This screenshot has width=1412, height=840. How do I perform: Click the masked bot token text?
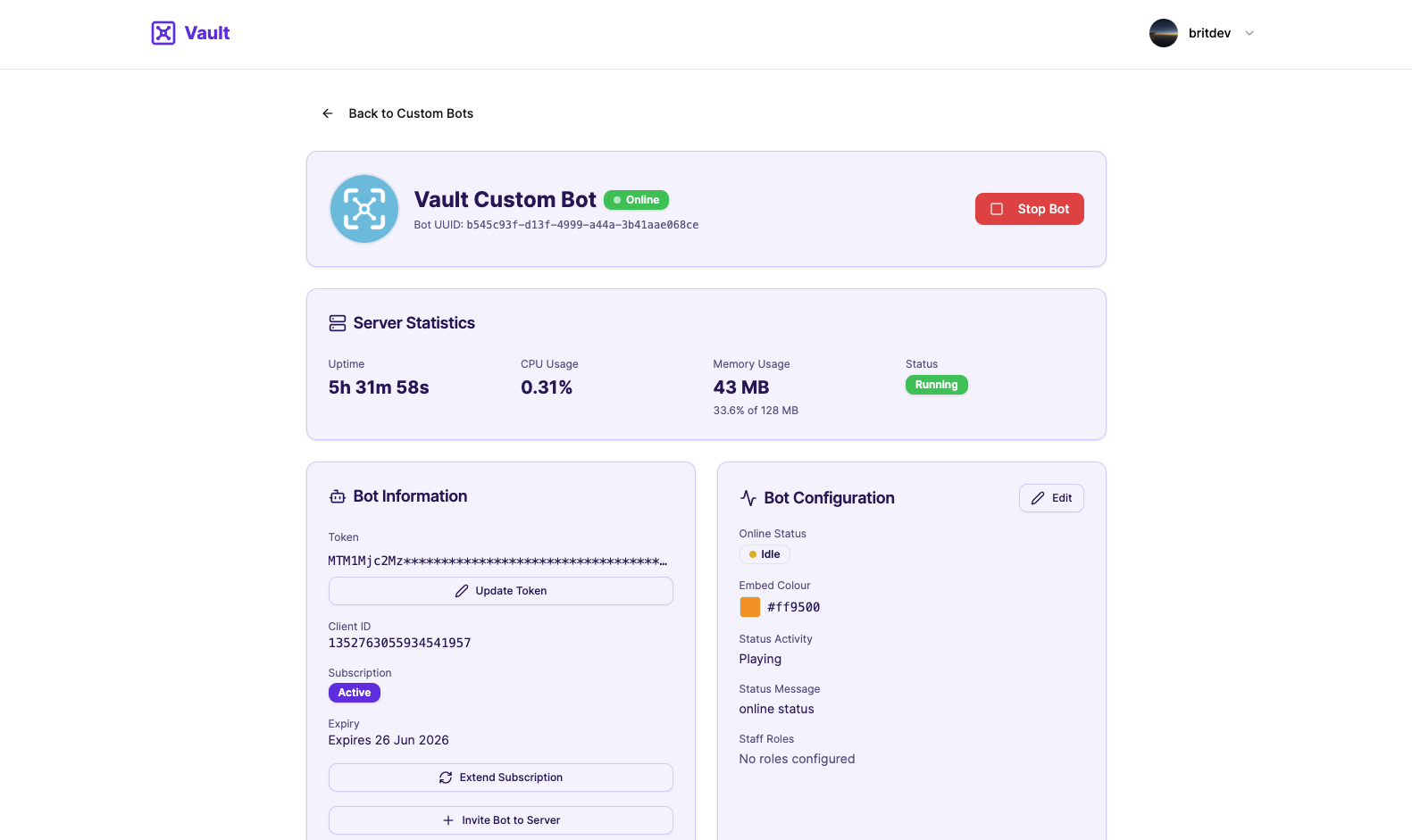coord(497,561)
